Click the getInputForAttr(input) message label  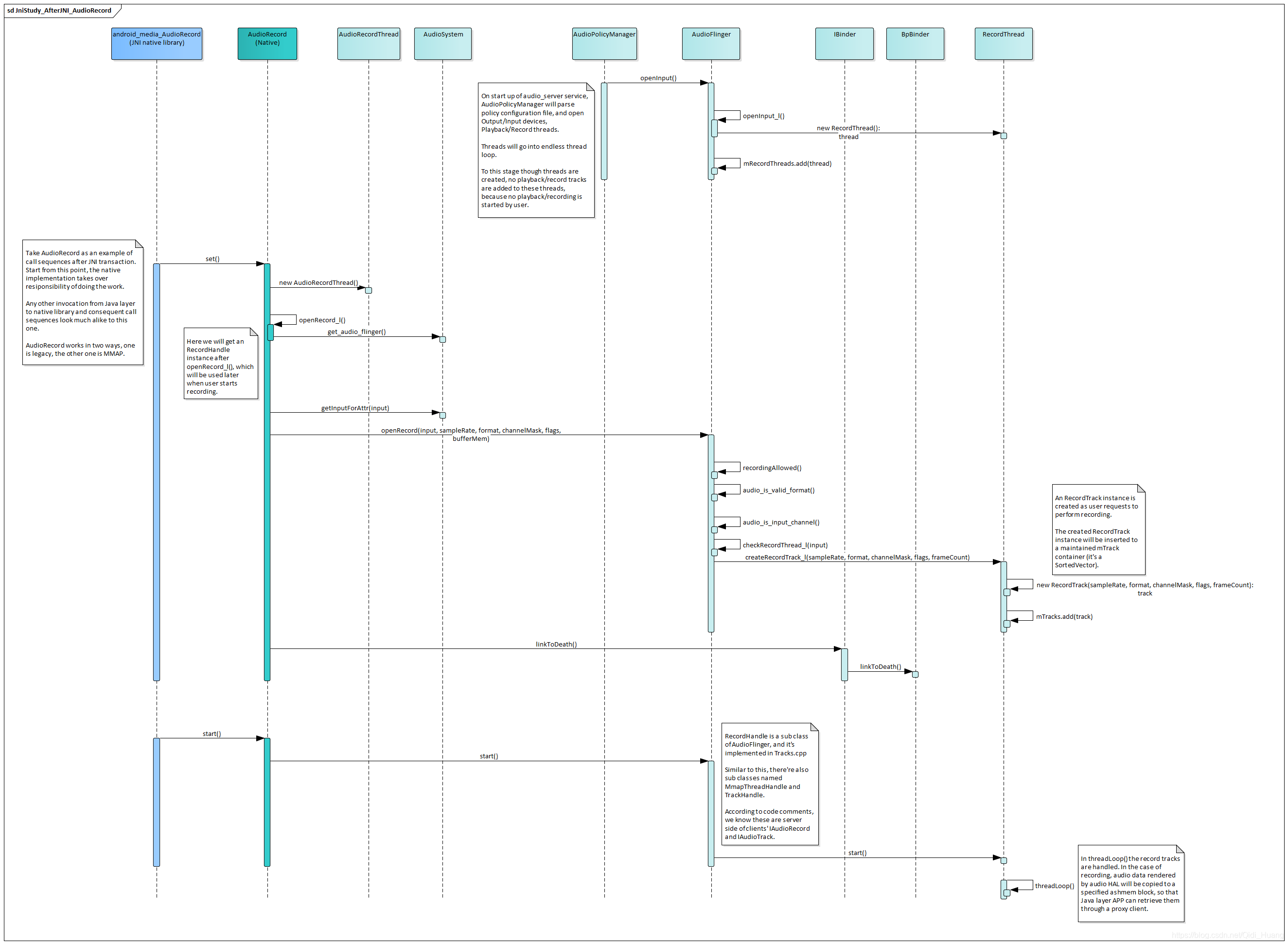[x=355, y=408]
